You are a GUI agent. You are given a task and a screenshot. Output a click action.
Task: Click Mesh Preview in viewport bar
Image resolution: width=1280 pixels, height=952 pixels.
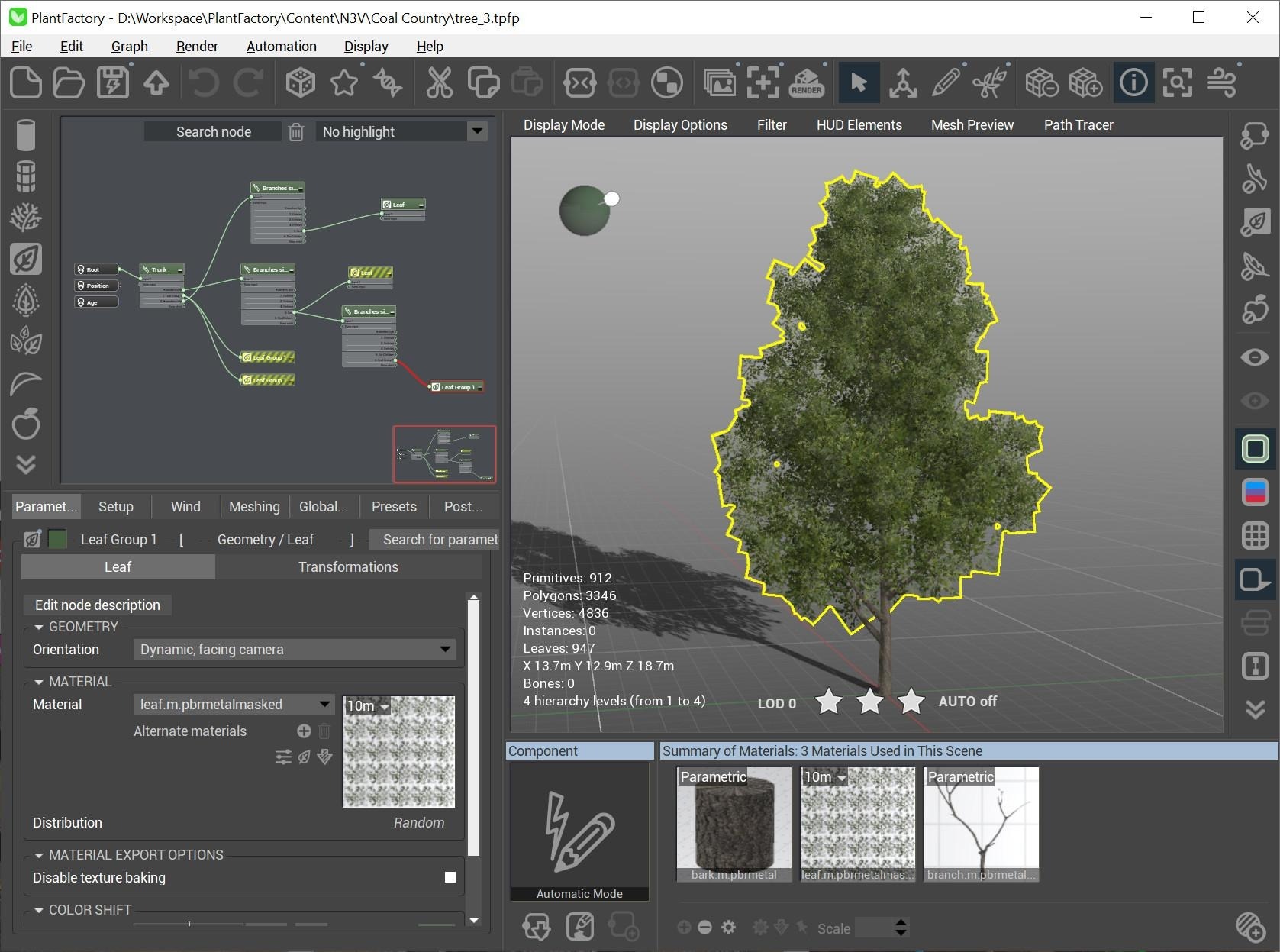(x=972, y=125)
